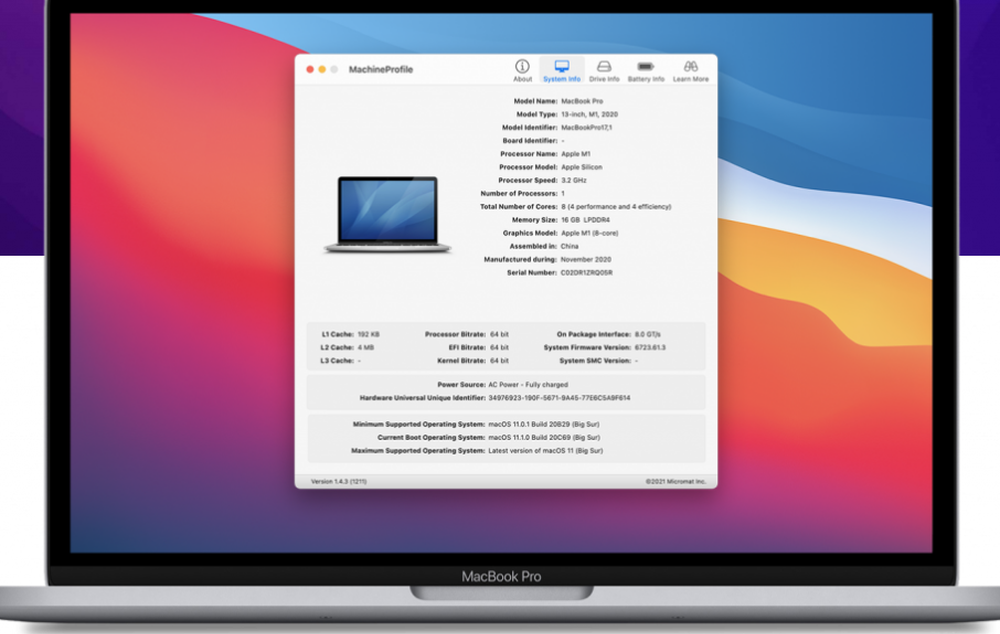Select the L1 Cache value '192 KB'
The height and width of the screenshot is (634, 1000).
[368, 334]
